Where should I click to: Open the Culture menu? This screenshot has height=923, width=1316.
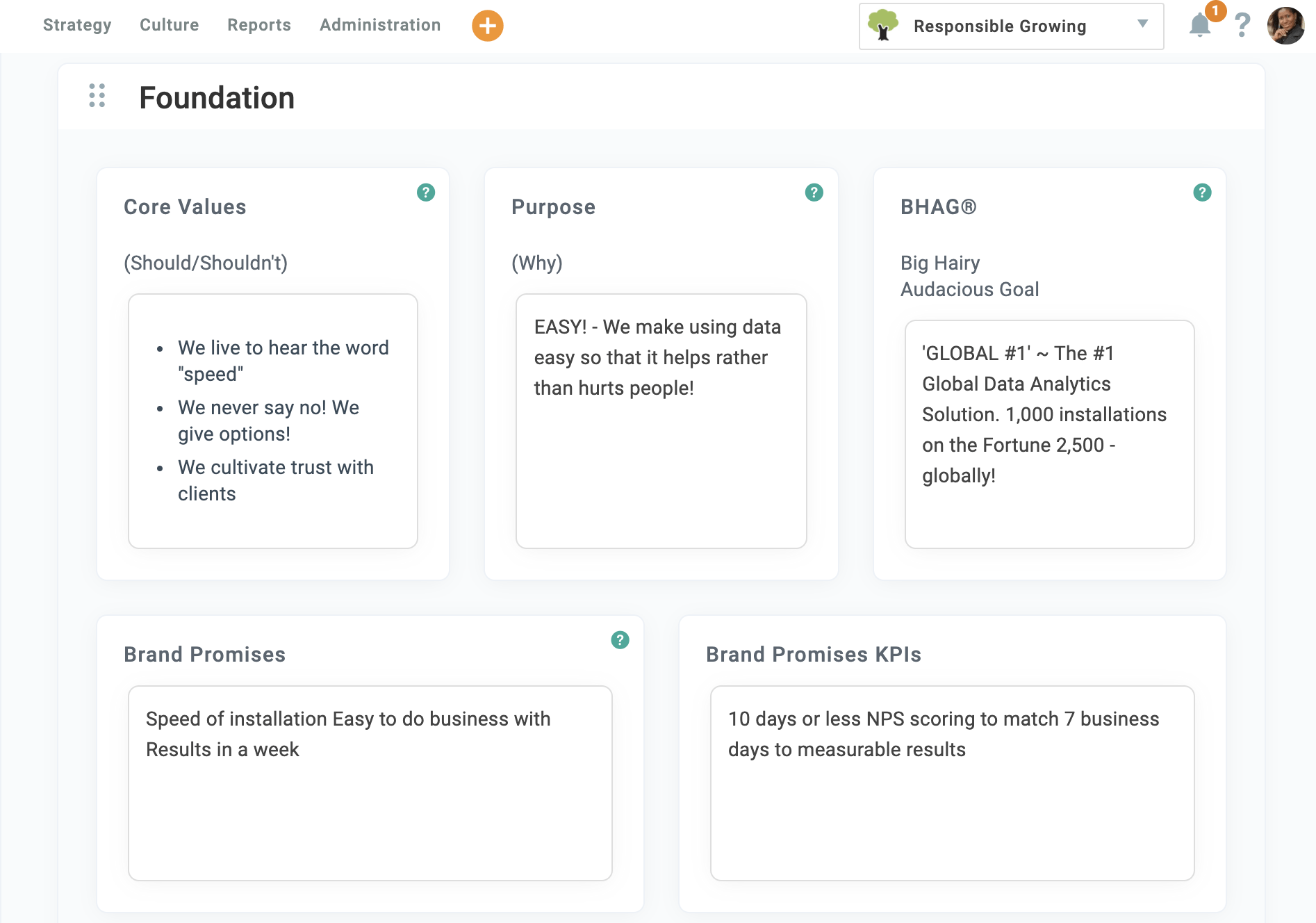(169, 25)
